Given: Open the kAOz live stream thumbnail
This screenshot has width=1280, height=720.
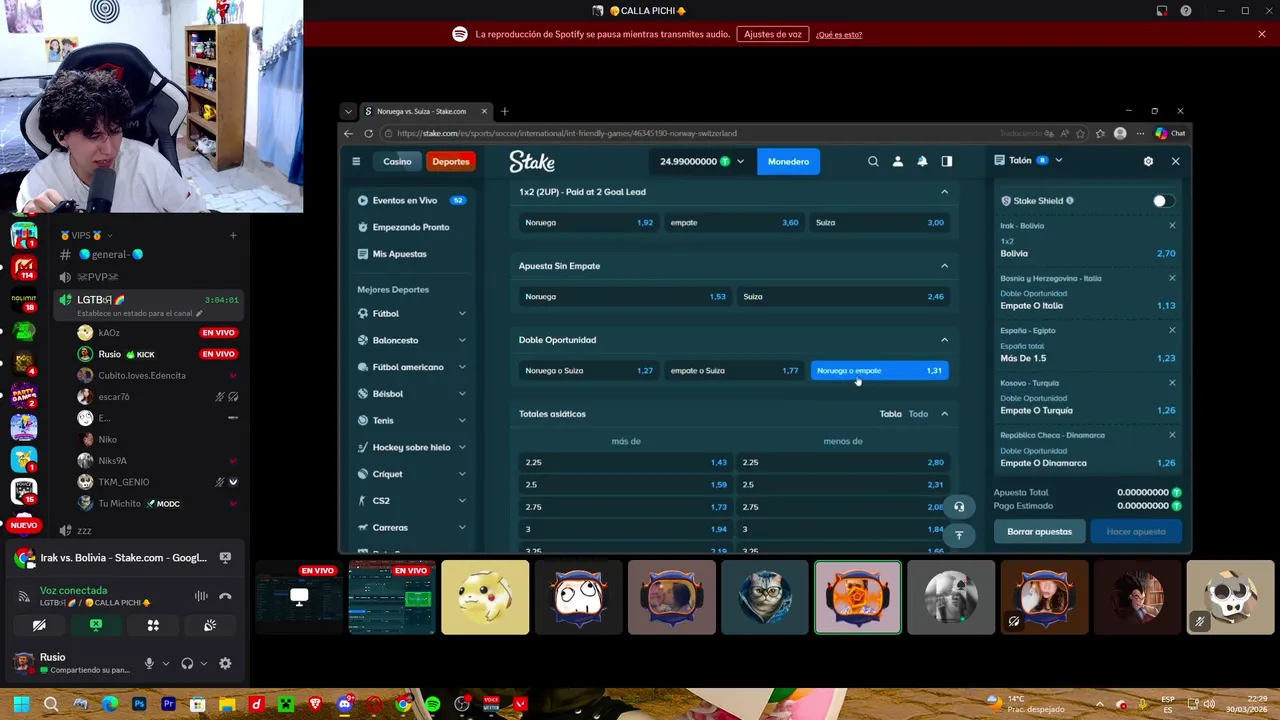Looking at the screenshot, I should click(299, 598).
